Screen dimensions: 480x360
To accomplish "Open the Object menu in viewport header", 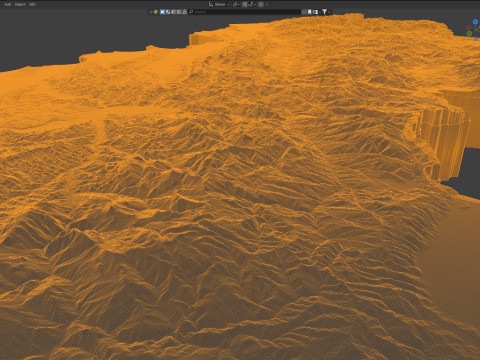I will coord(20,5).
